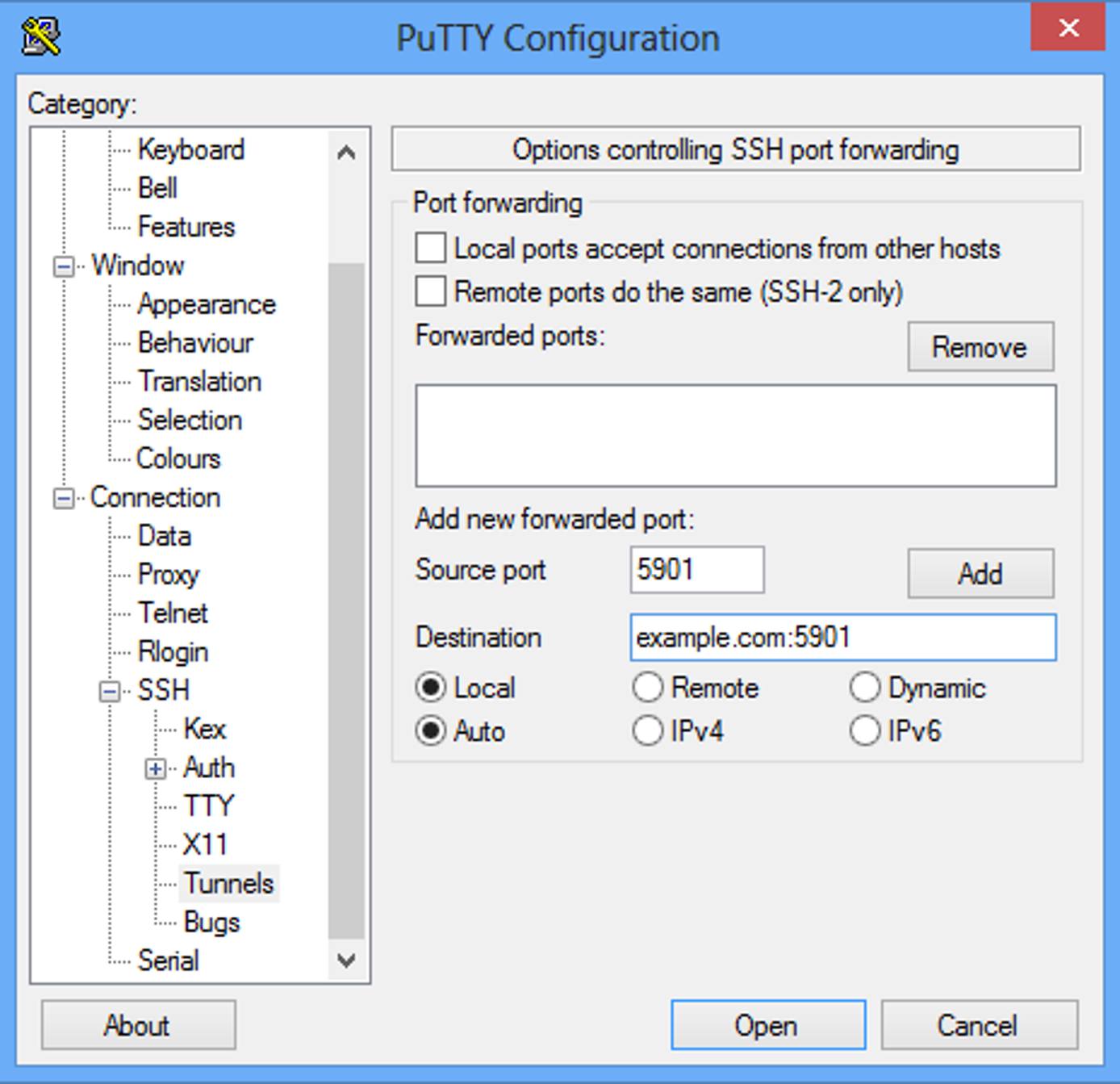Check Remote ports do the same (SSH-2 only)
This screenshot has width=1120, height=1084.
click(x=429, y=291)
